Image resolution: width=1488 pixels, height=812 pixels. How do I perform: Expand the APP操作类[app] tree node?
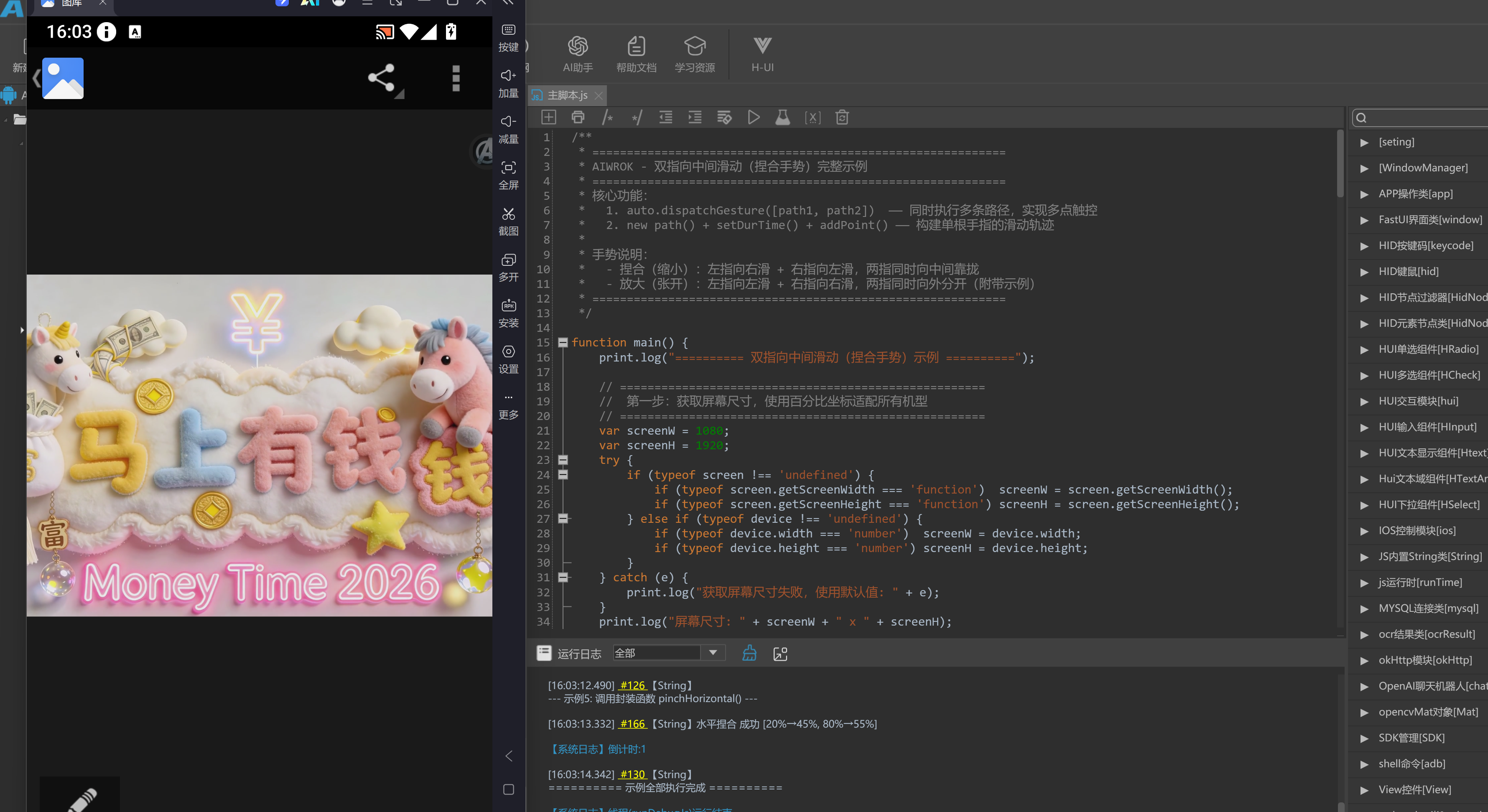[x=1364, y=194]
